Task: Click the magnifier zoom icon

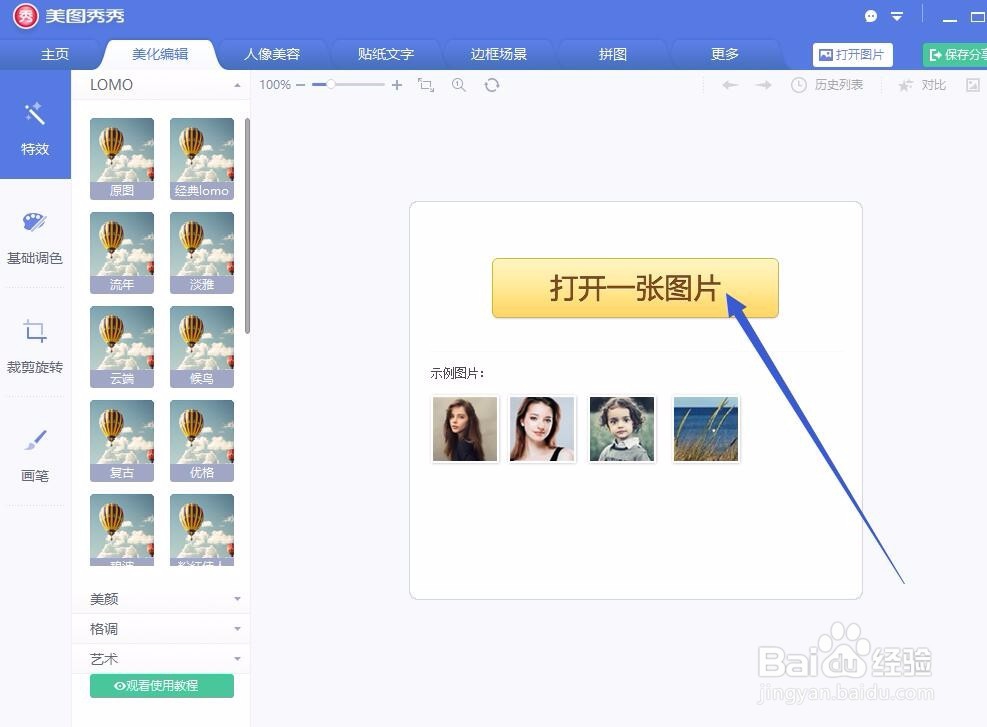Action: (x=459, y=85)
